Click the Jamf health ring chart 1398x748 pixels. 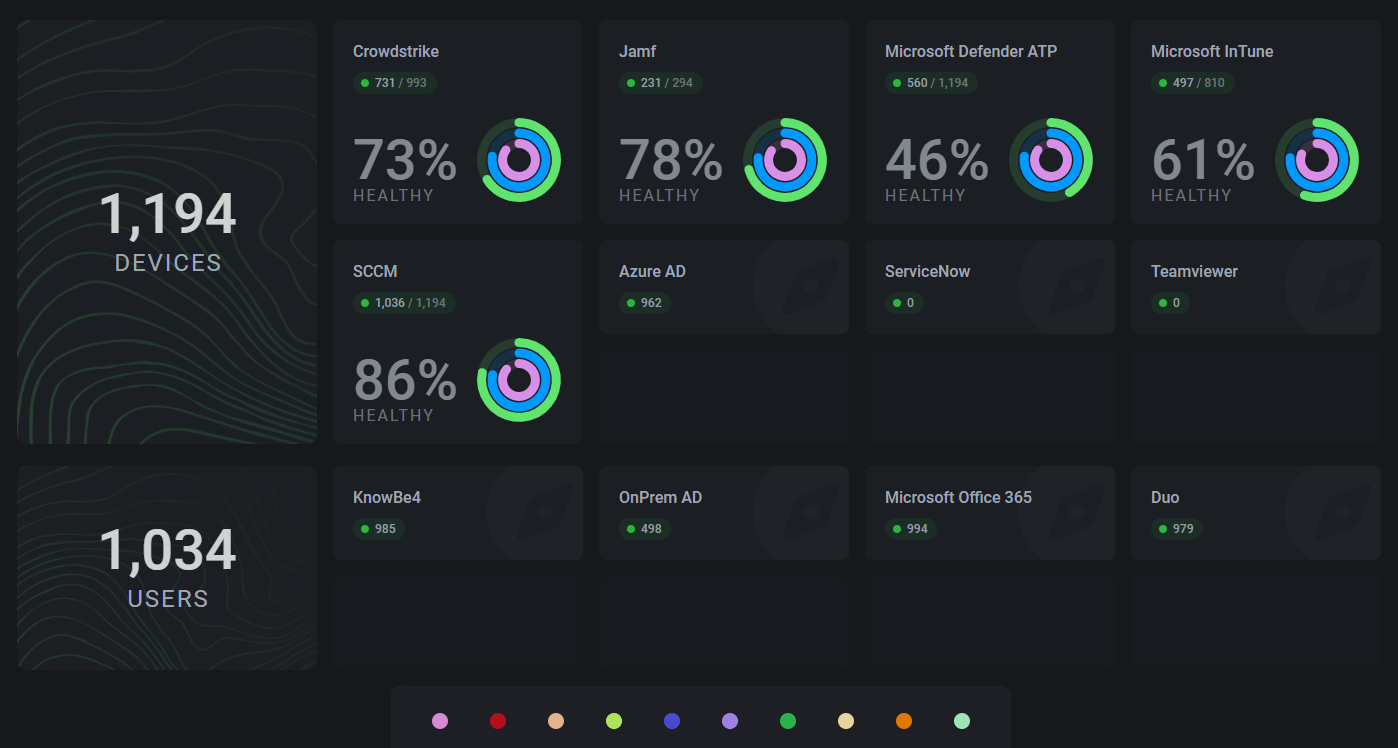click(x=785, y=160)
